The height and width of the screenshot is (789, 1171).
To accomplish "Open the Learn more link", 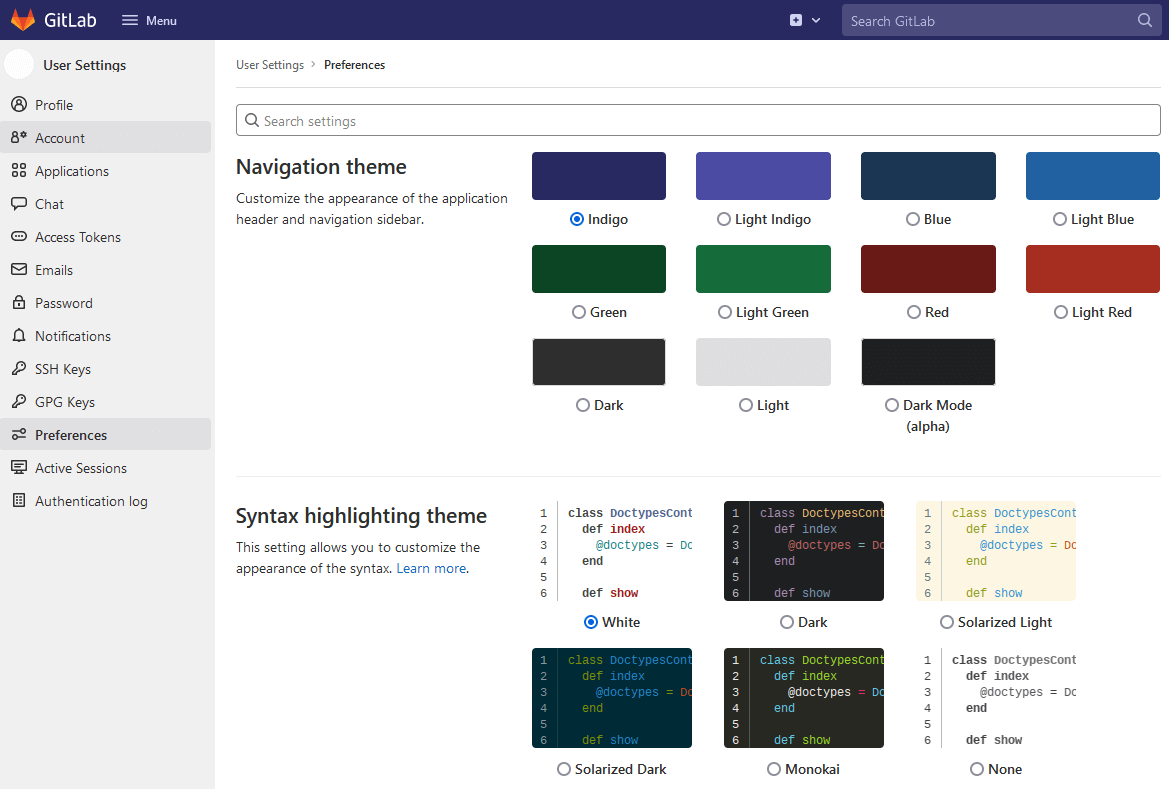I will pyautogui.click(x=431, y=569).
